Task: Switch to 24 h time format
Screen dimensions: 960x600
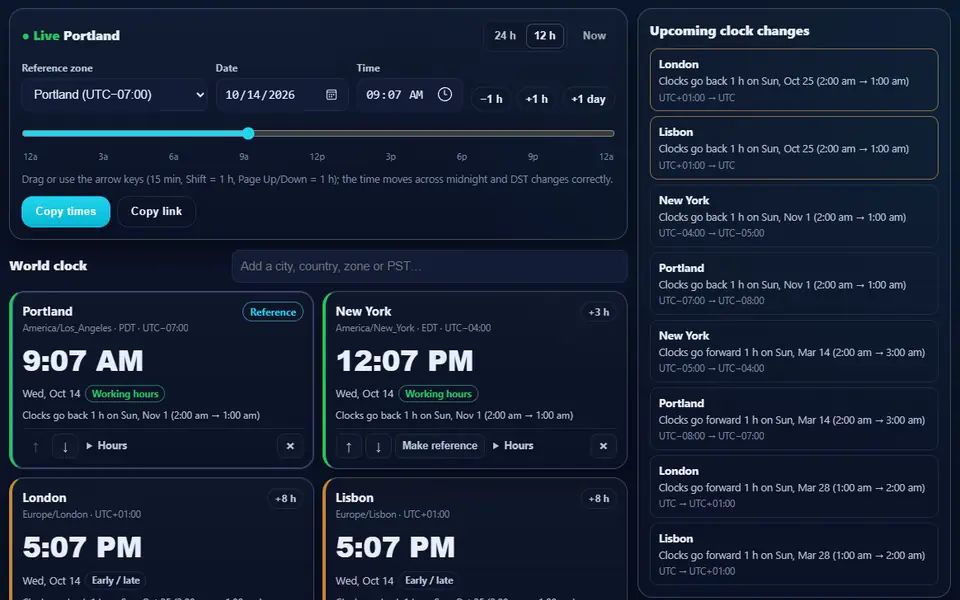Action: (505, 36)
